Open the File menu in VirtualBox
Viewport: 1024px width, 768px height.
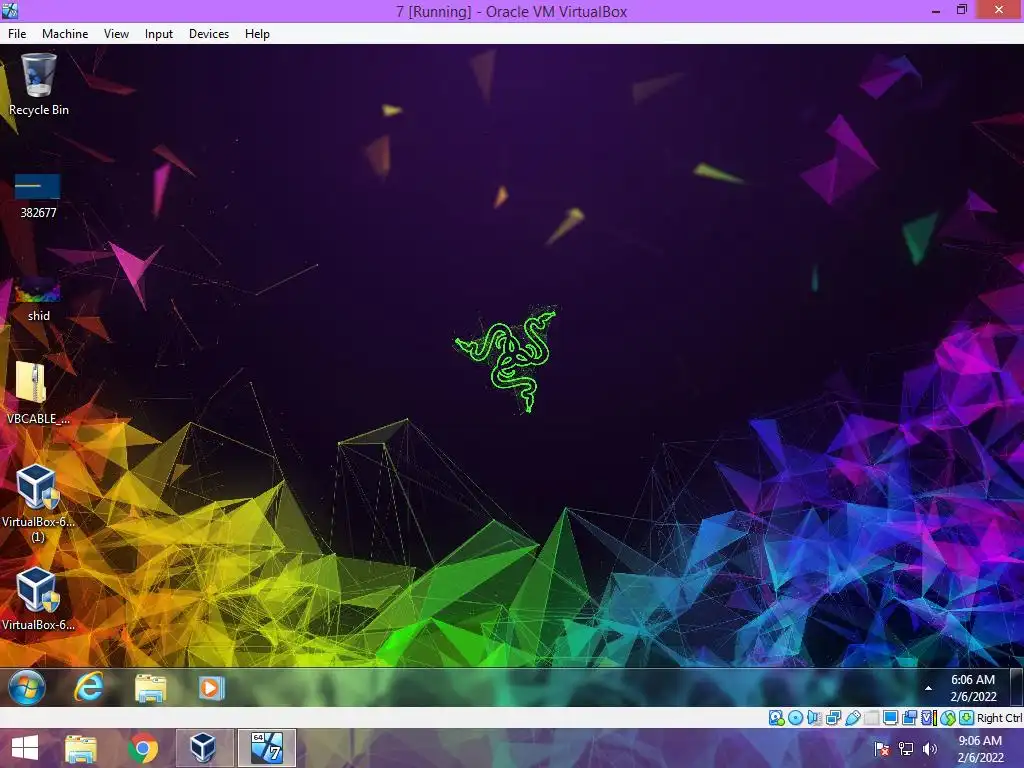[x=17, y=34]
